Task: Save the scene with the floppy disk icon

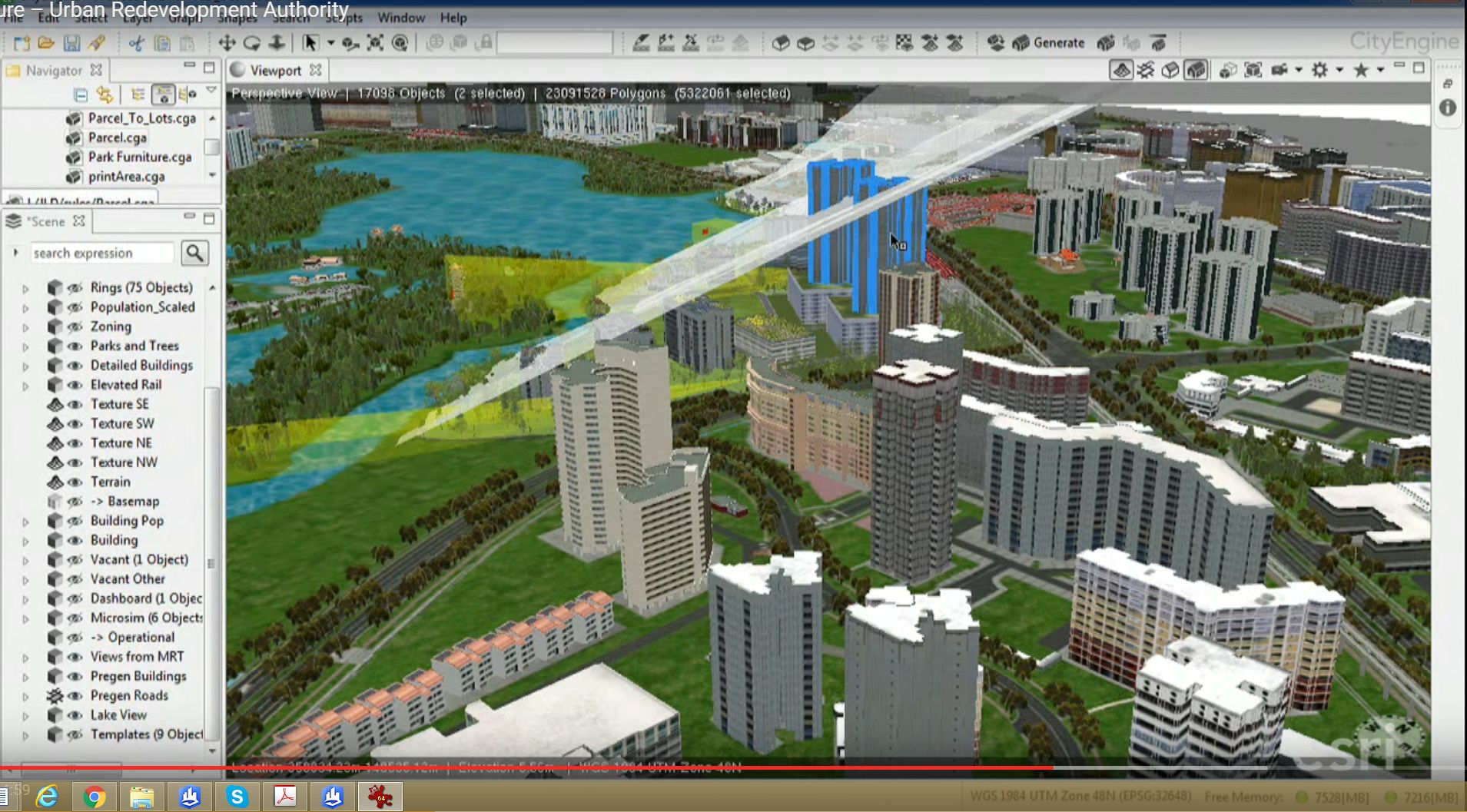Action: (x=71, y=43)
